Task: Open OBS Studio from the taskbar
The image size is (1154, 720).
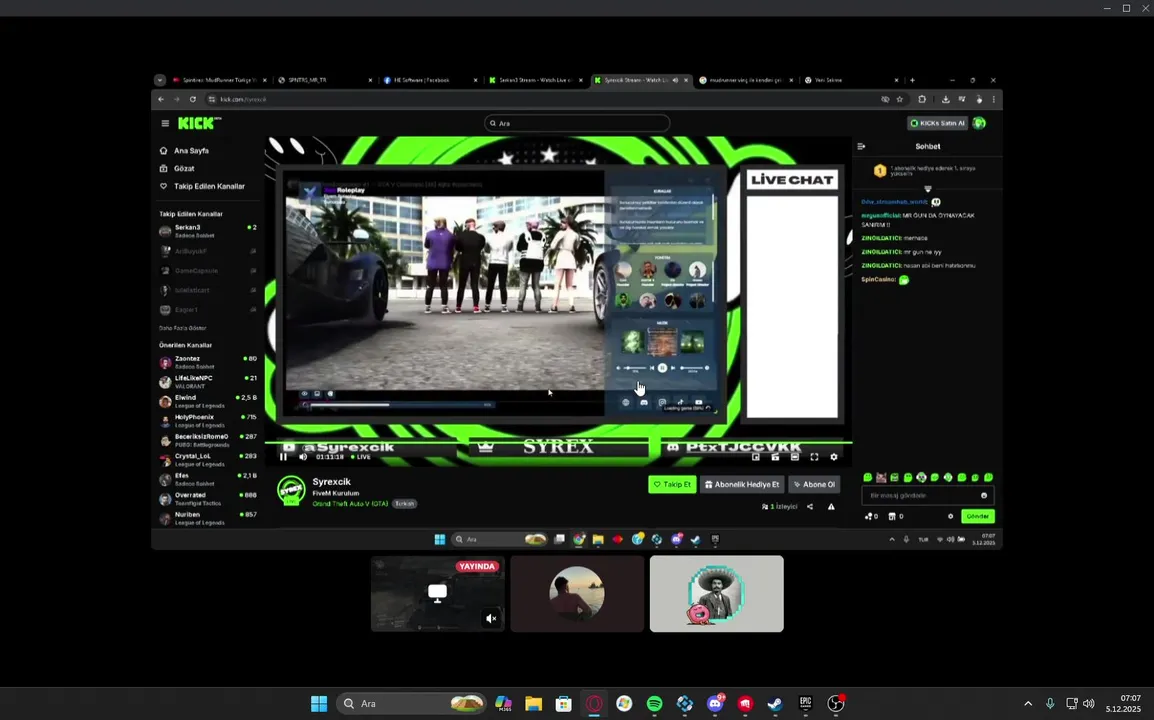Action: click(x=835, y=704)
